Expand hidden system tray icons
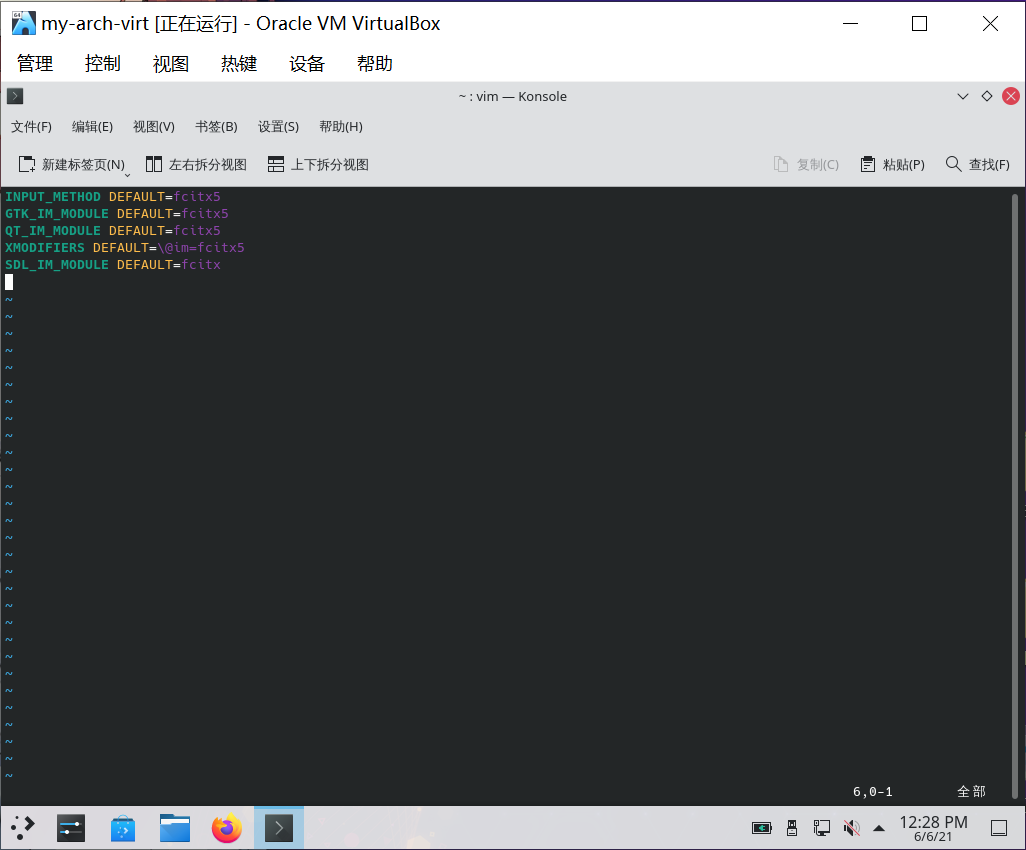The image size is (1026, 850). click(879, 828)
